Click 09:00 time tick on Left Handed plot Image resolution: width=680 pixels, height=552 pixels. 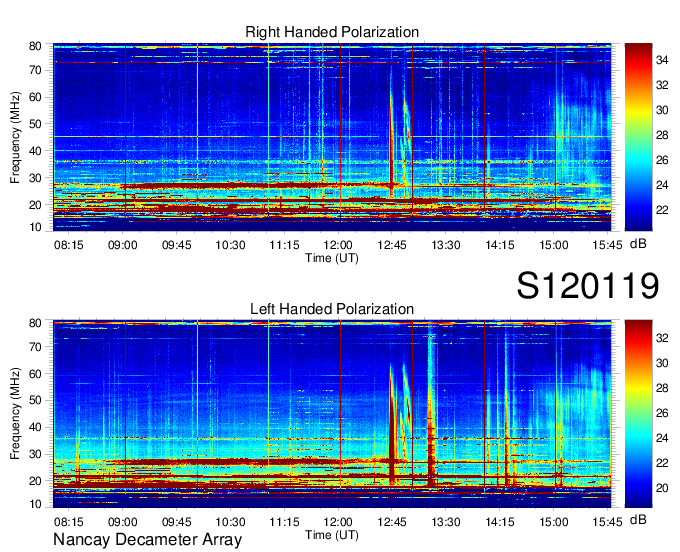[123, 522]
